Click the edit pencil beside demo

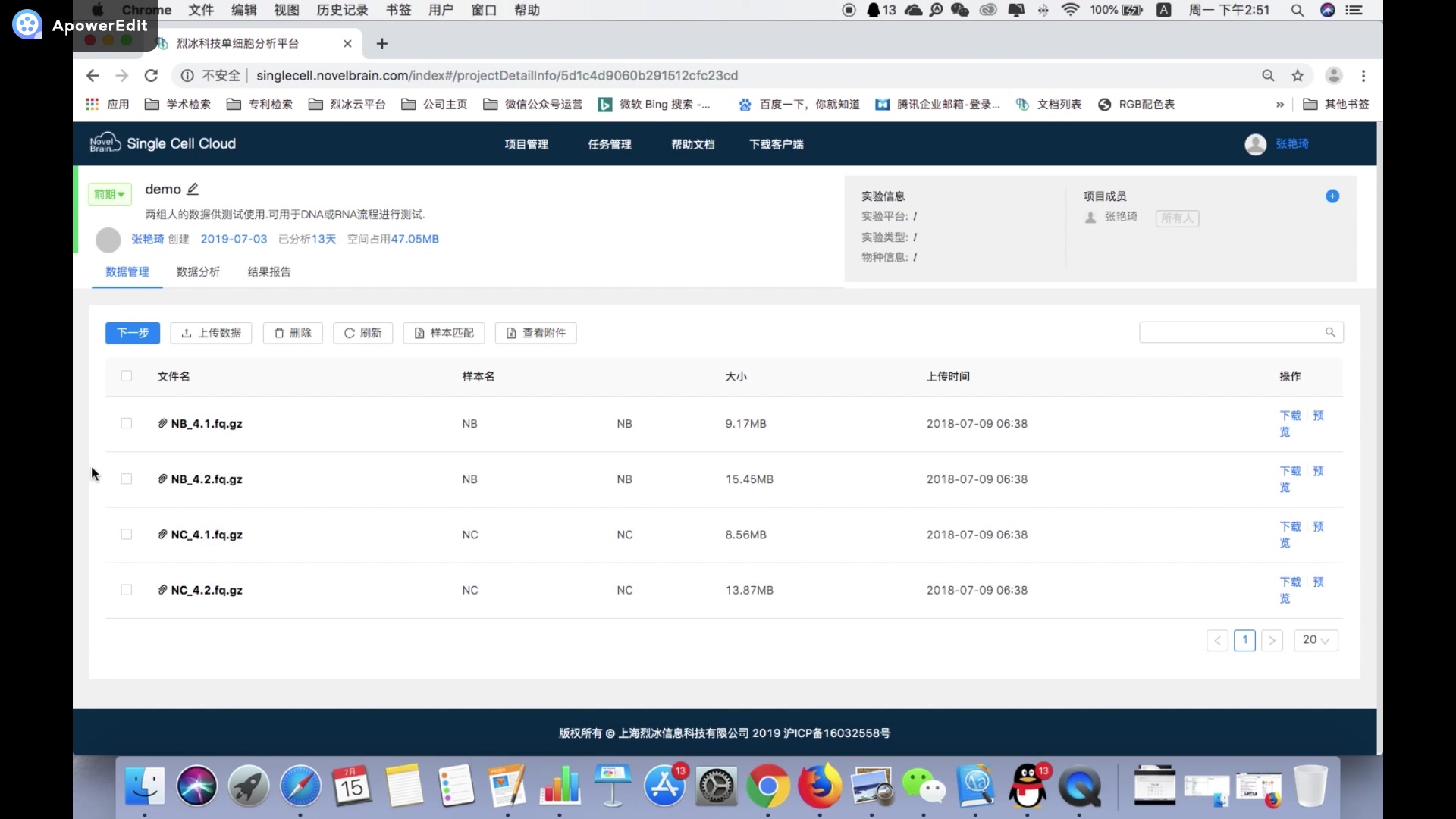[x=193, y=189]
